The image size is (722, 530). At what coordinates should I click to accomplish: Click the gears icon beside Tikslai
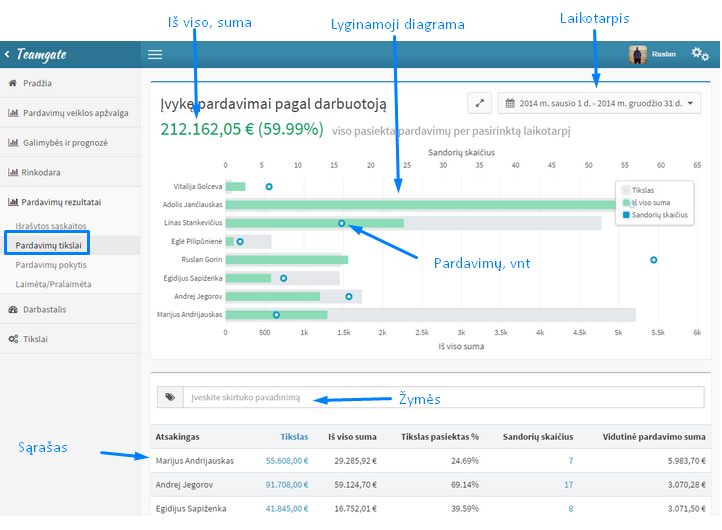point(13,339)
